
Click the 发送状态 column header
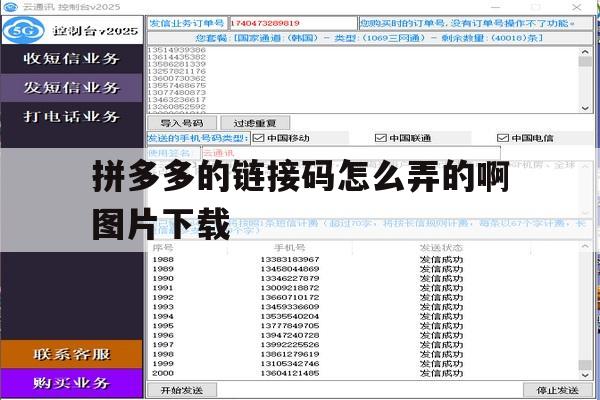(441, 248)
